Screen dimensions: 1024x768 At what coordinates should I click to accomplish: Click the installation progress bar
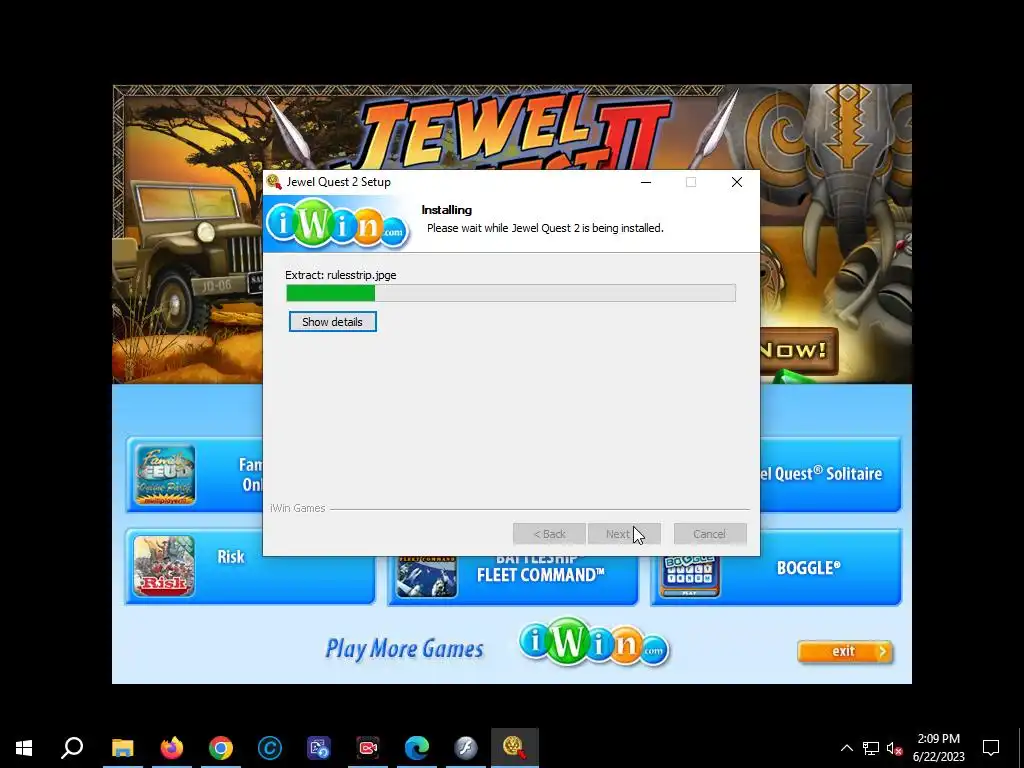pos(511,293)
